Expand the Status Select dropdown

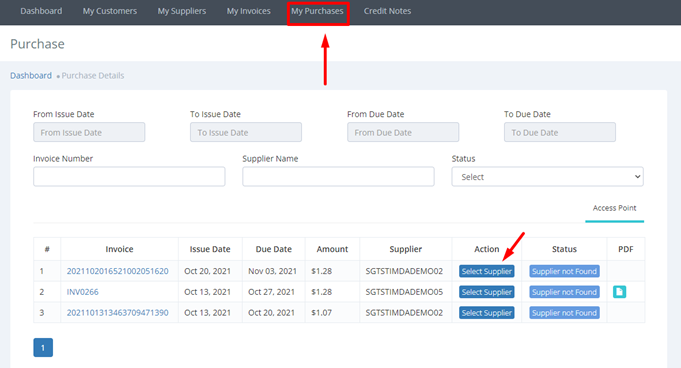point(547,177)
